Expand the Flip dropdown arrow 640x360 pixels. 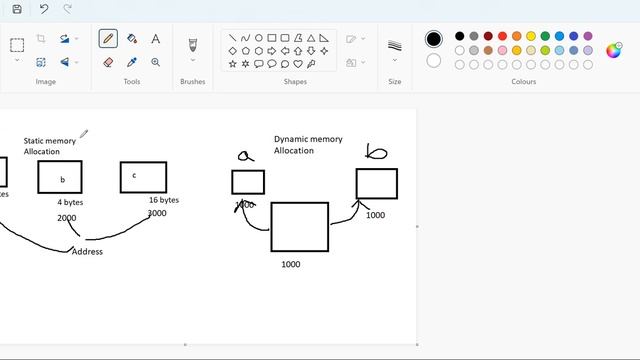coord(76,62)
